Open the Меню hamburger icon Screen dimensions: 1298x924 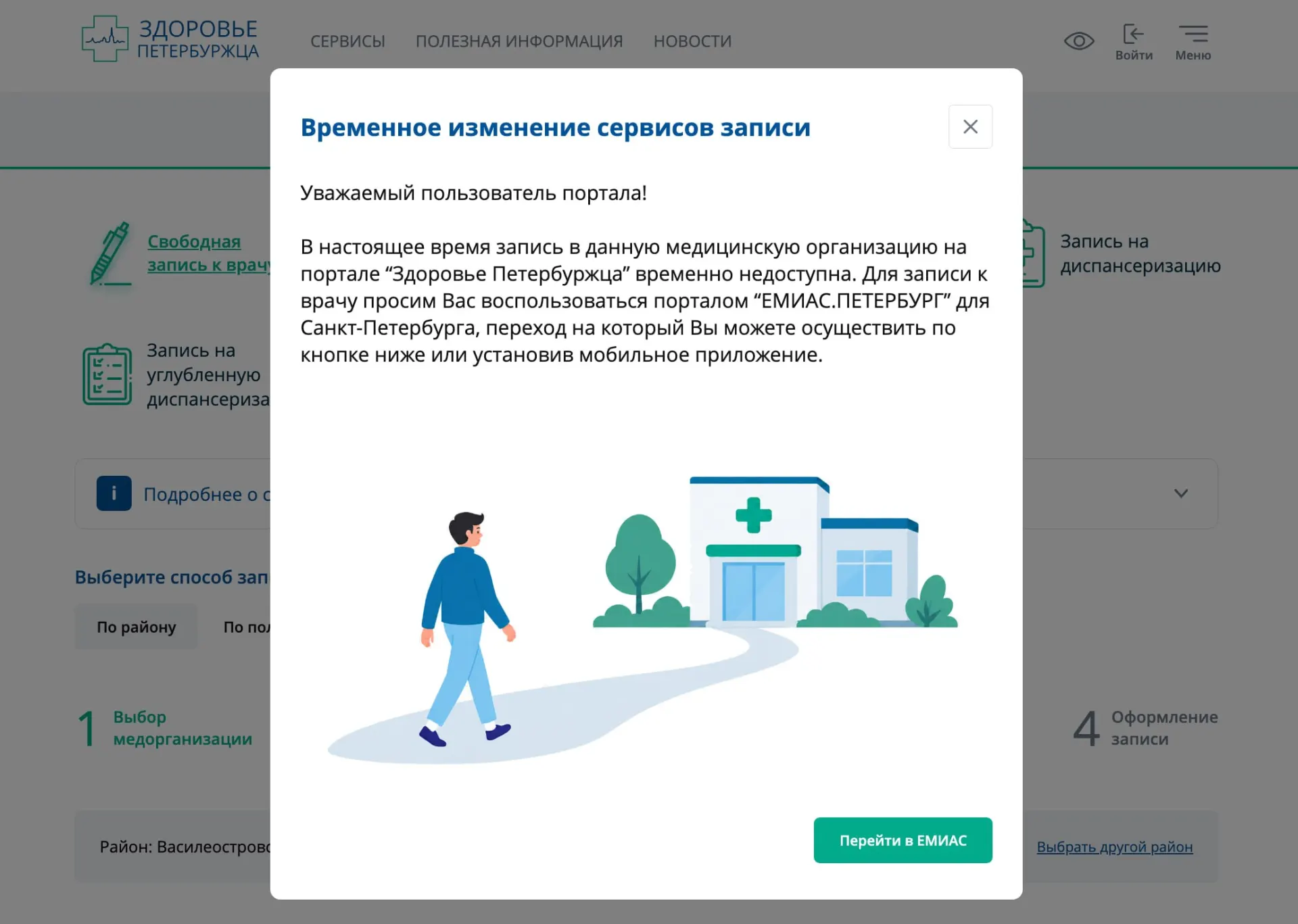coord(1193,42)
